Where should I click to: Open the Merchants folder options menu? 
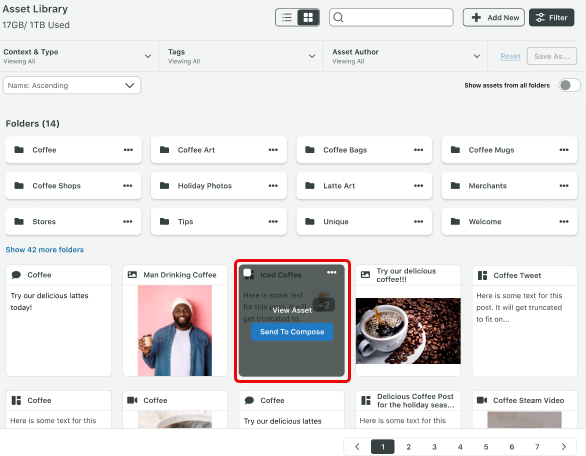564,186
